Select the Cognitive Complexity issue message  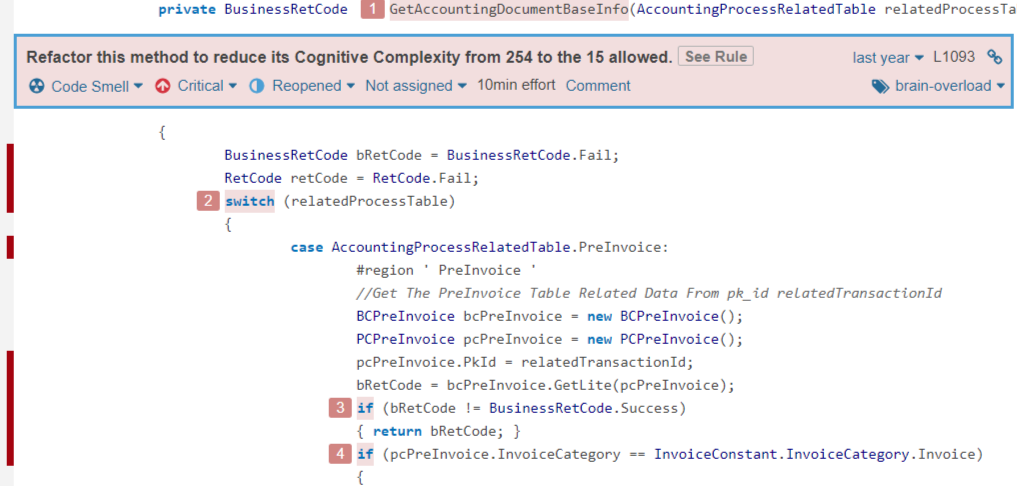click(x=348, y=57)
